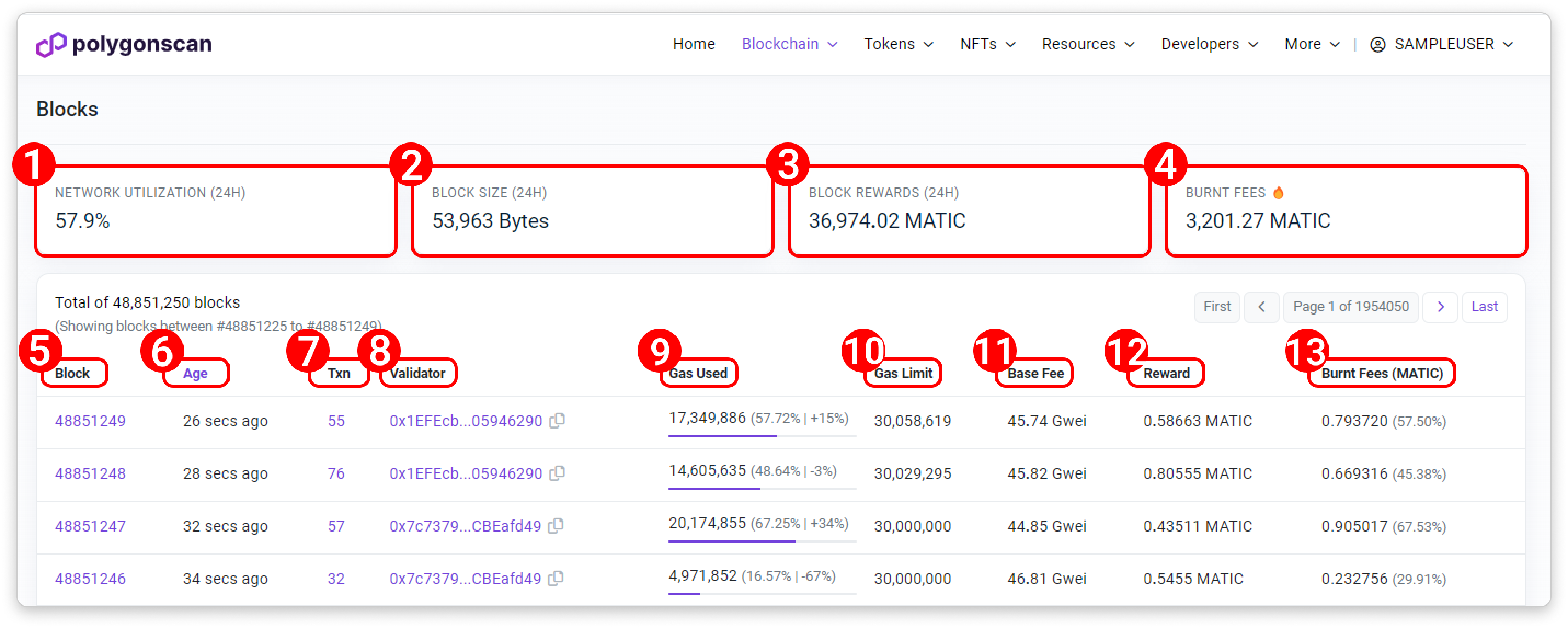
Task: Go to next page arrow
Action: point(1440,306)
